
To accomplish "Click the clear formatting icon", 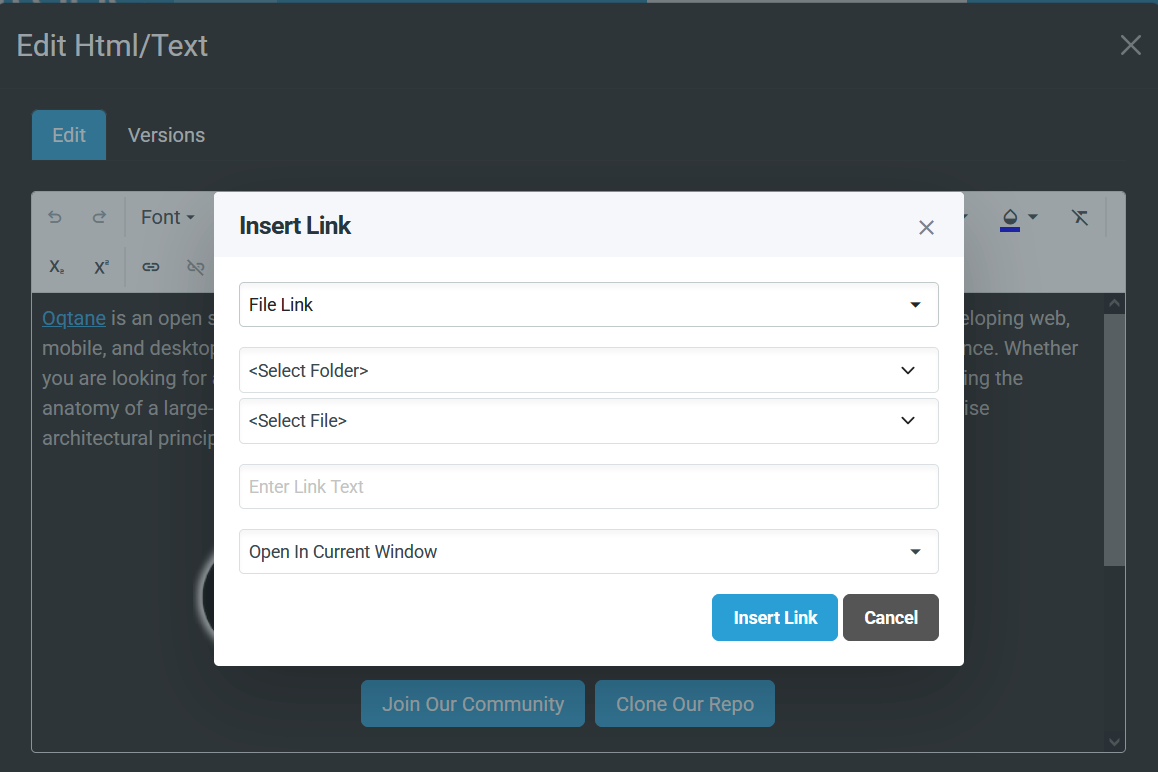I will coord(1079,217).
